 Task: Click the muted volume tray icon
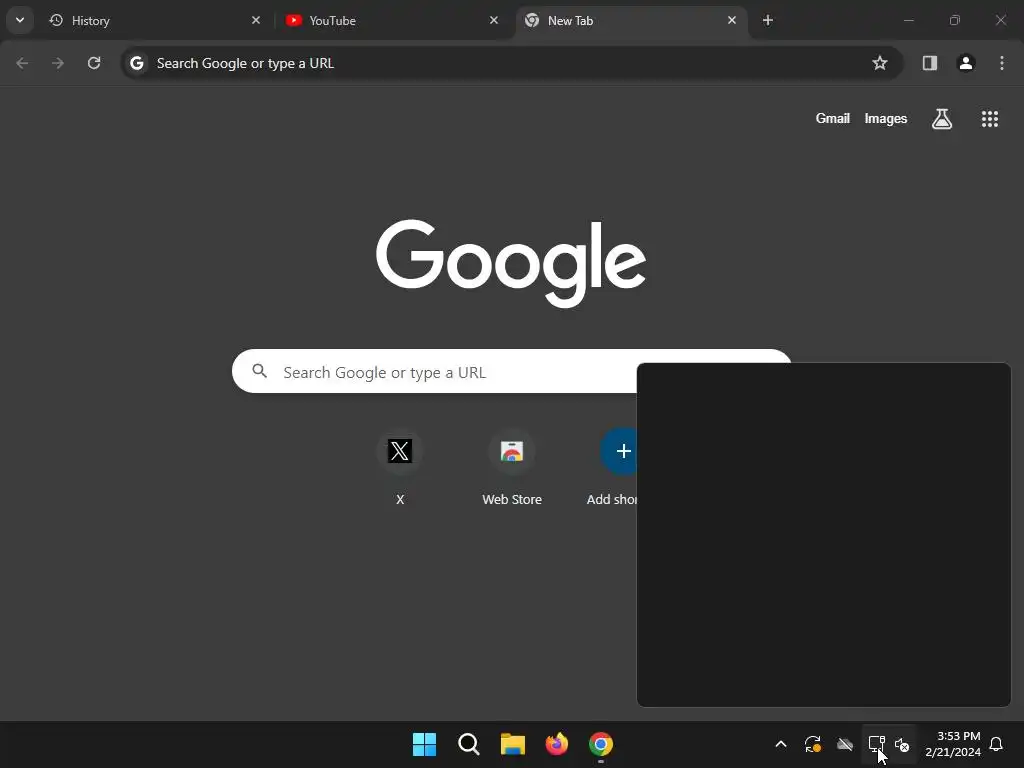902,744
